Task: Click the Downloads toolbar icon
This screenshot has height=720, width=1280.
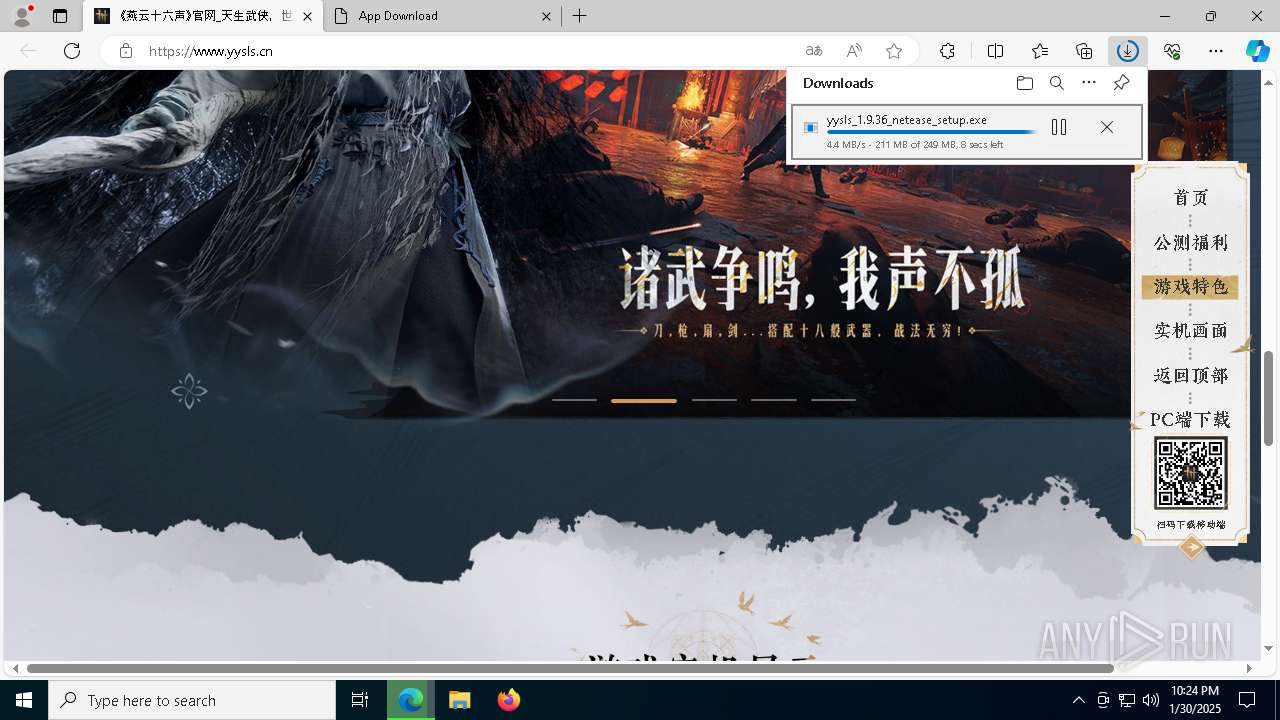Action: pos(1128,51)
